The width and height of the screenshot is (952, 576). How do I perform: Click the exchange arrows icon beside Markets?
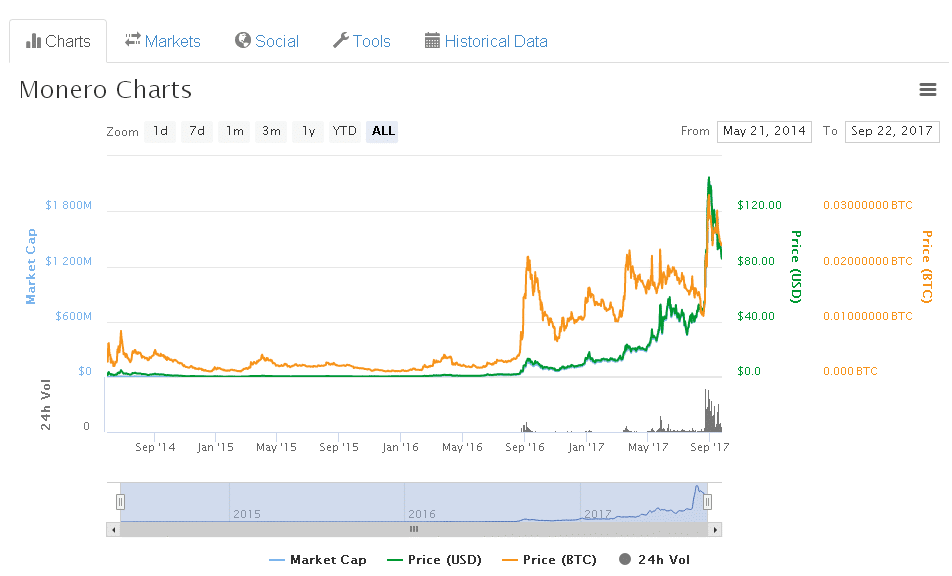(x=132, y=40)
